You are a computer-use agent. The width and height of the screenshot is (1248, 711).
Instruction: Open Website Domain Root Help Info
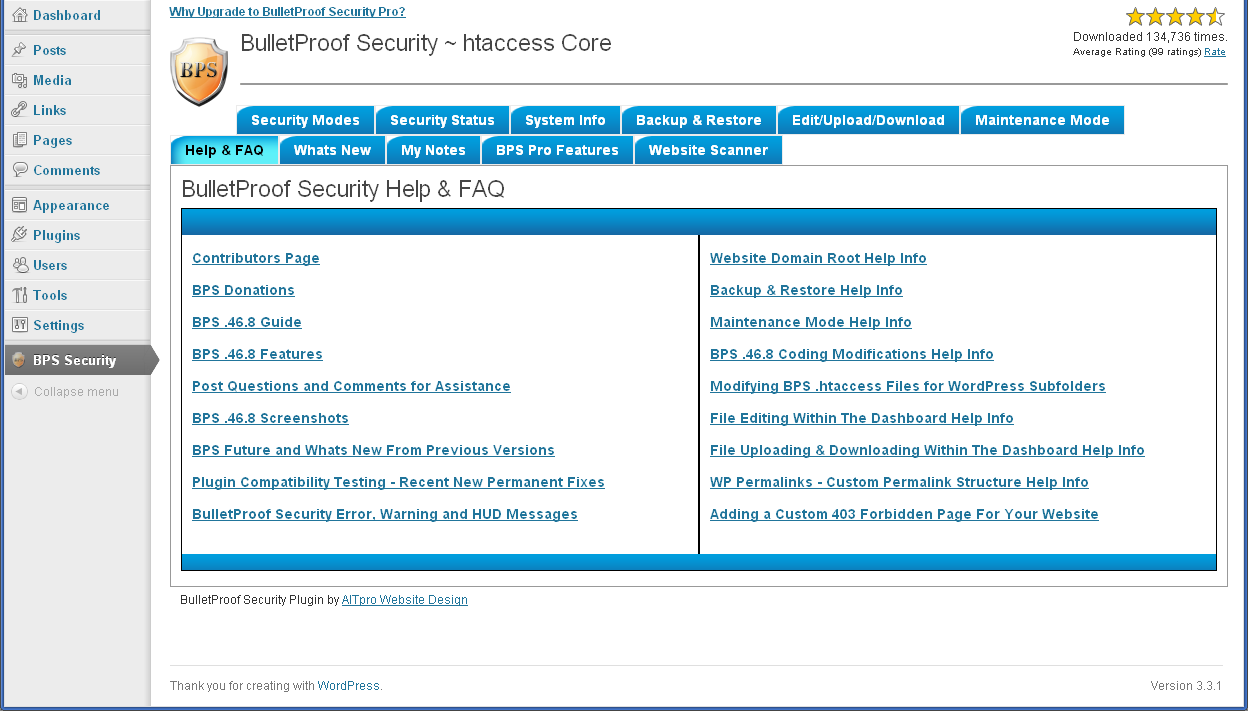pyautogui.click(x=818, y=258)
